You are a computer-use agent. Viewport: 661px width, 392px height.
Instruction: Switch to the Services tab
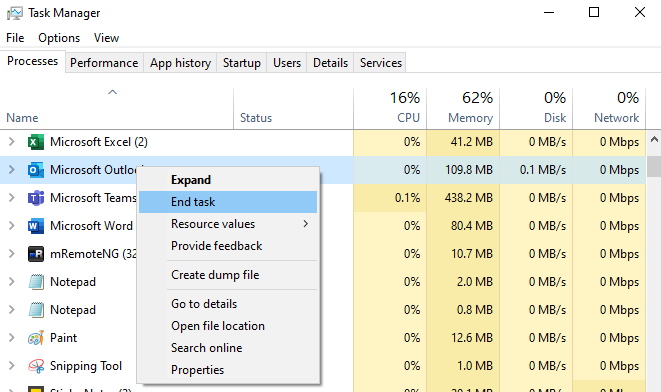(x=381, y=63)
